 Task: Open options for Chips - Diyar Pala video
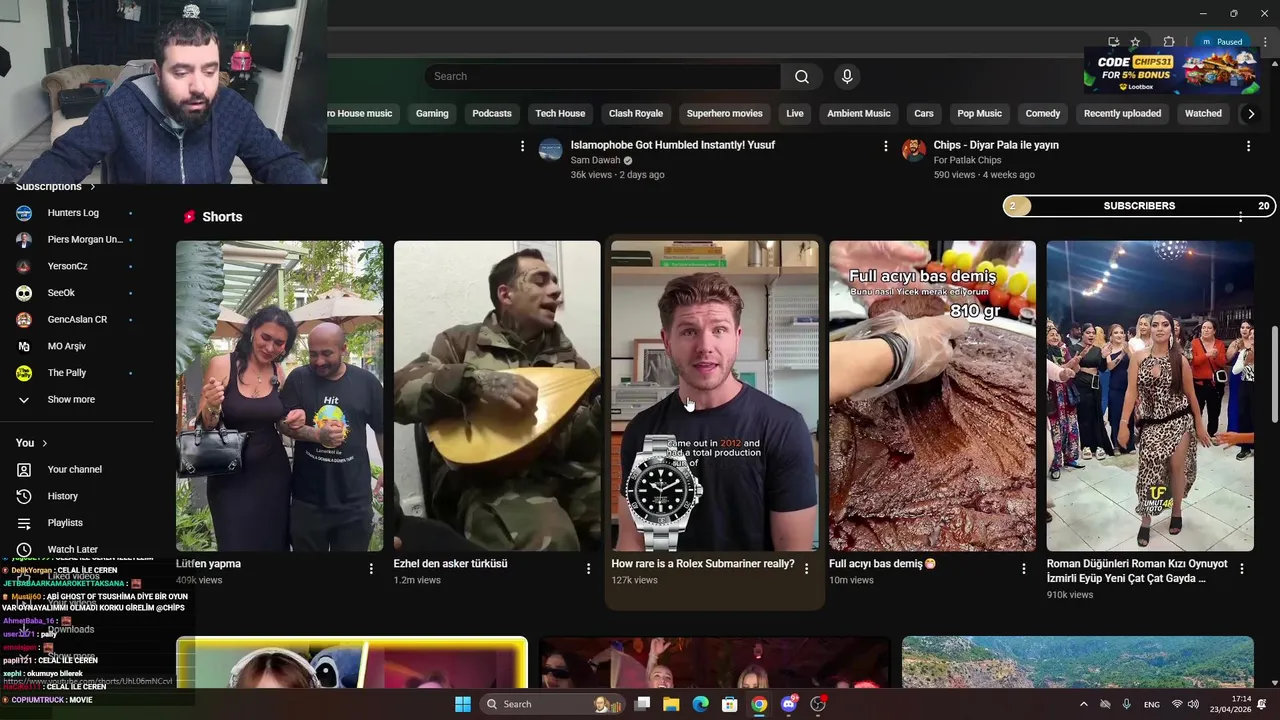tap(1248, 146)
